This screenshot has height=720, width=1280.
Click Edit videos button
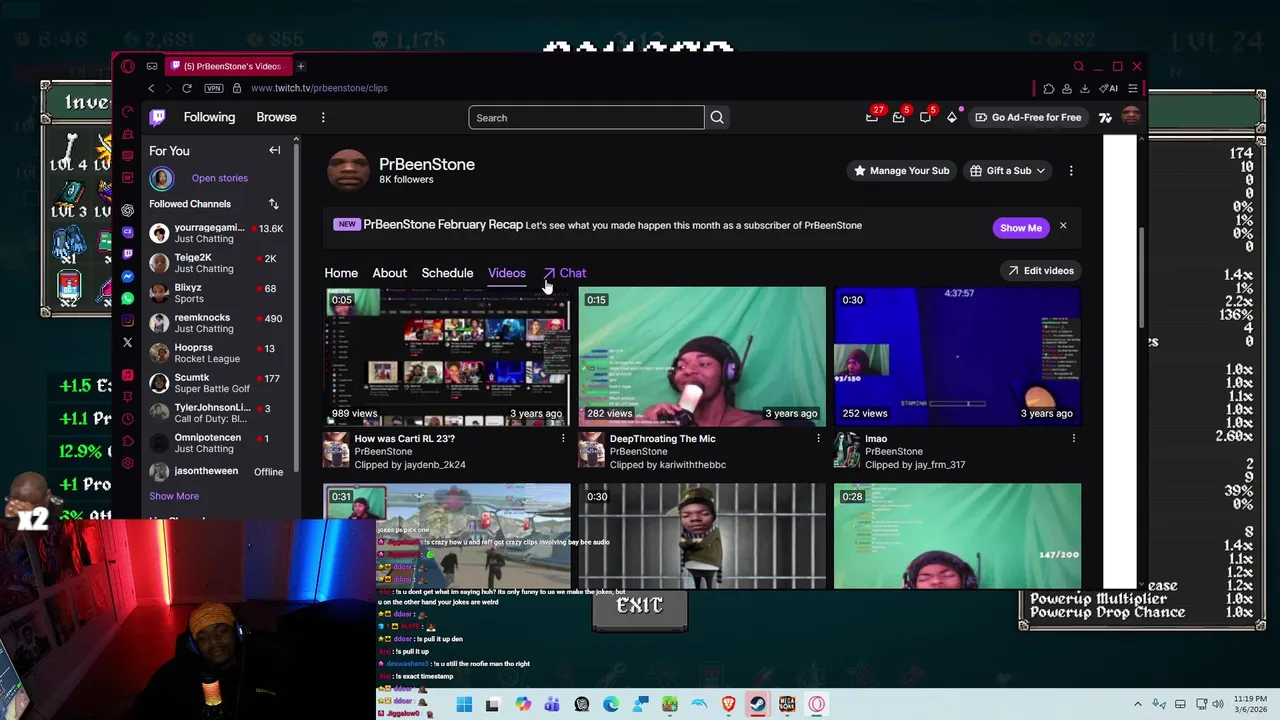pyautogui.click(x=1040, y=271)
